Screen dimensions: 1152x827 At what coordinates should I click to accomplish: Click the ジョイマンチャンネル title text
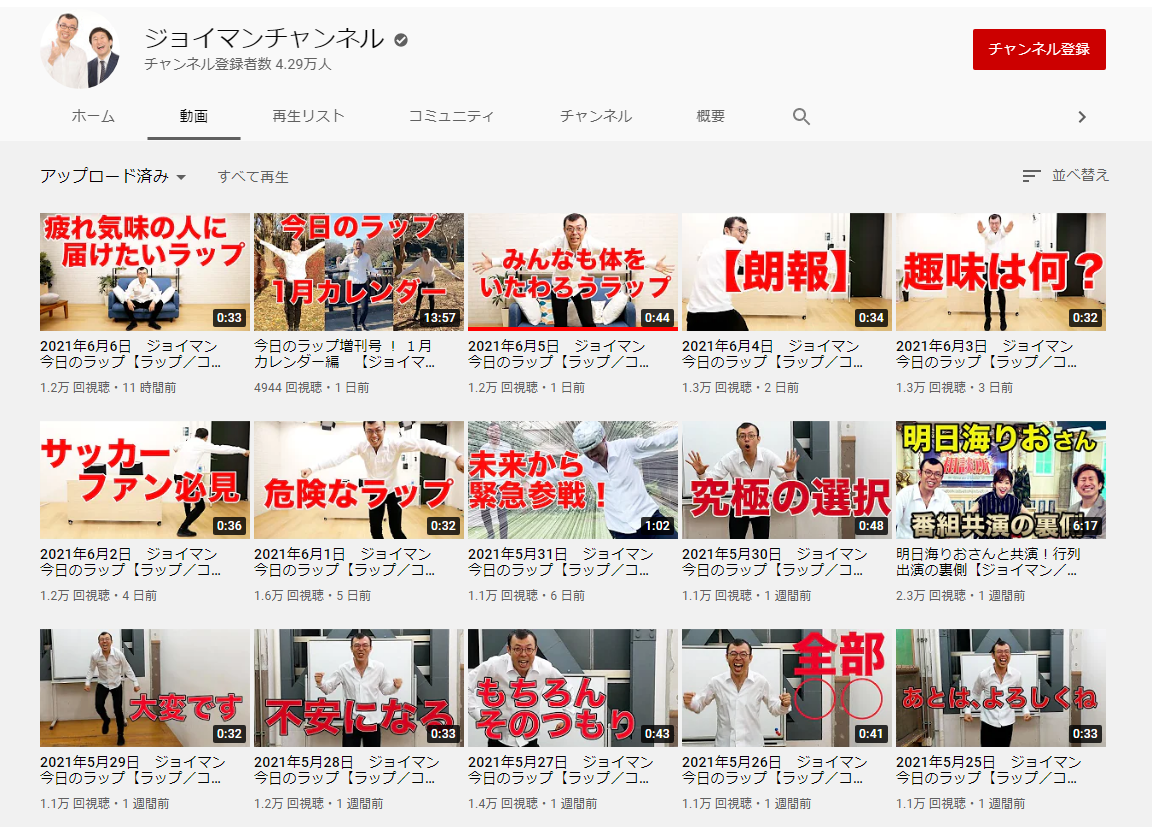pyautogui.click(x=264, y=38)
